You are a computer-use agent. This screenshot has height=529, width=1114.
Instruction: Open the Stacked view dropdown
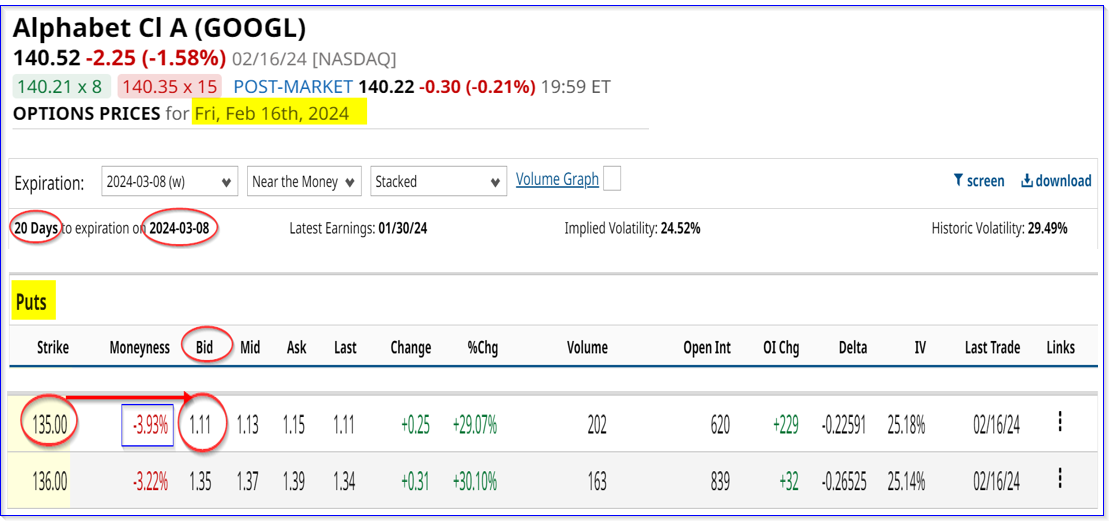(438, 181)
